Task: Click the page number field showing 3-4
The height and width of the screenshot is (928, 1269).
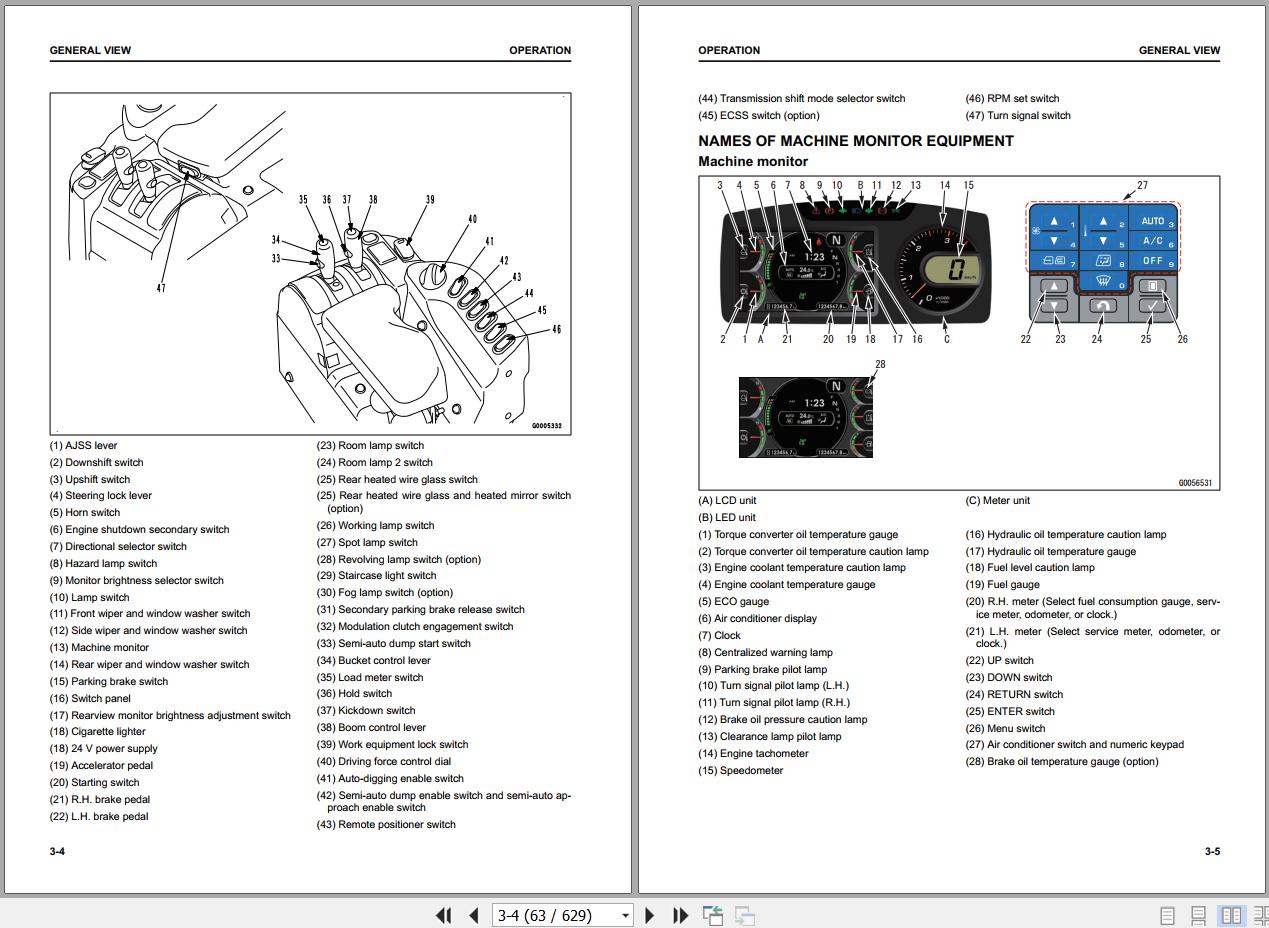Action: [x=554, y=915]
